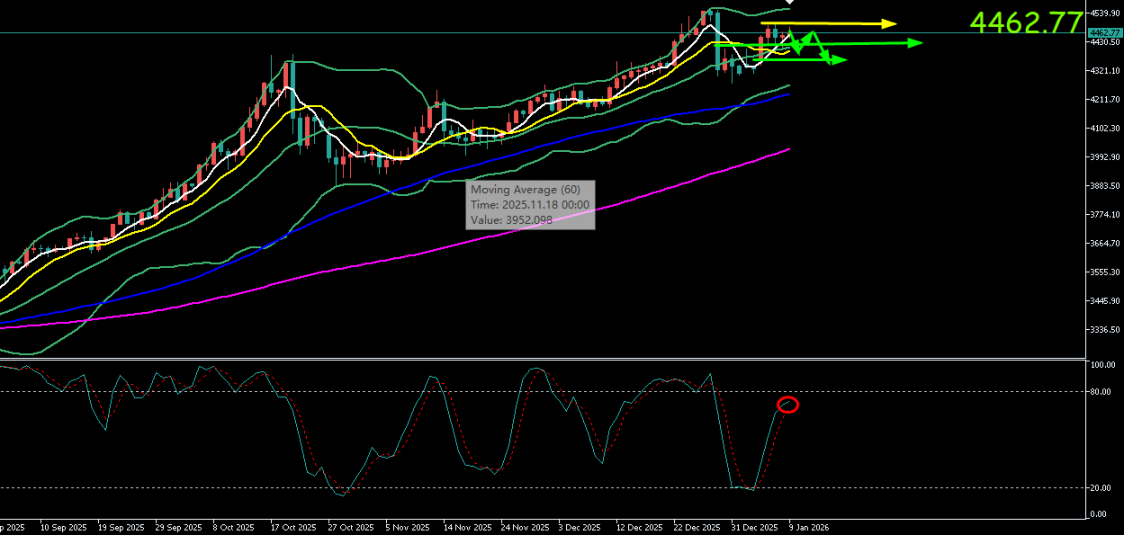Click the 20.00 oscillator level label

pyautogui.click(x=1102, y=488)
